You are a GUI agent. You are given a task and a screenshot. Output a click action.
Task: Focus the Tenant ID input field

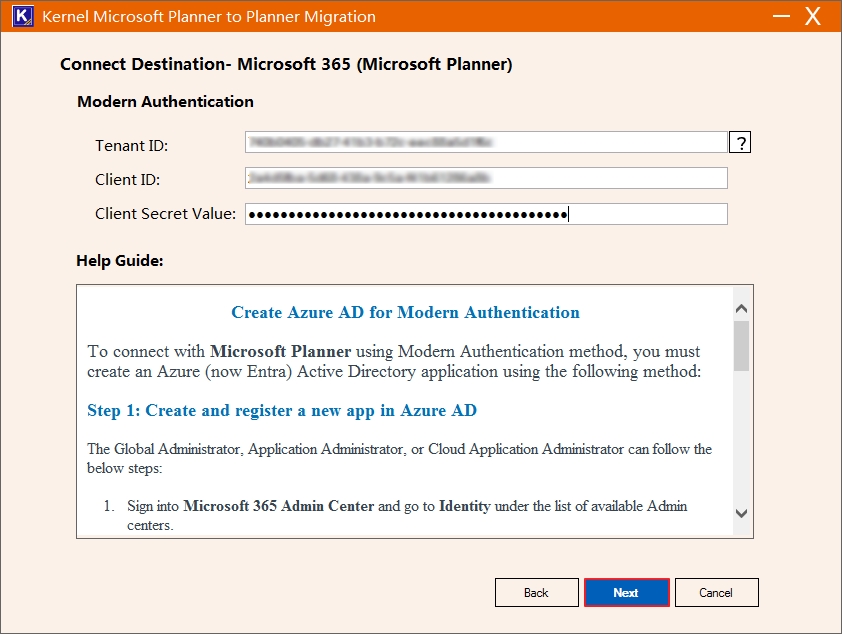486,142
